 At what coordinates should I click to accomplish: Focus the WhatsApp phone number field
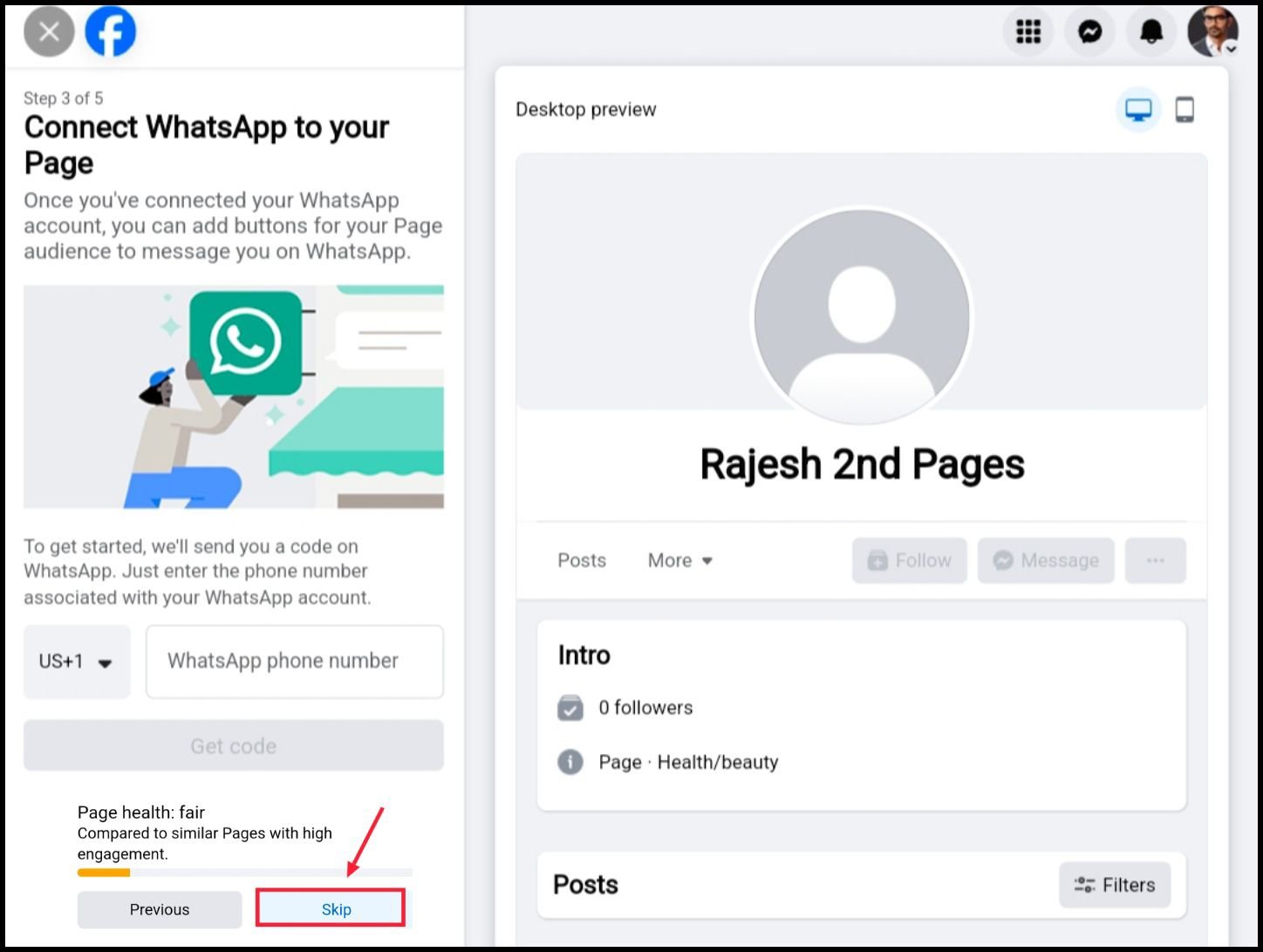pos(295,662)
